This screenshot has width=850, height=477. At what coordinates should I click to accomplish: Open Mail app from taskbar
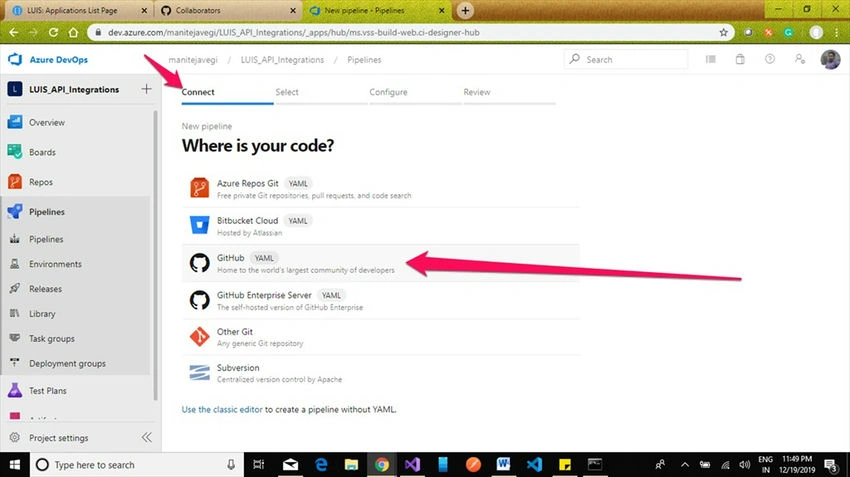pos(291,465)
